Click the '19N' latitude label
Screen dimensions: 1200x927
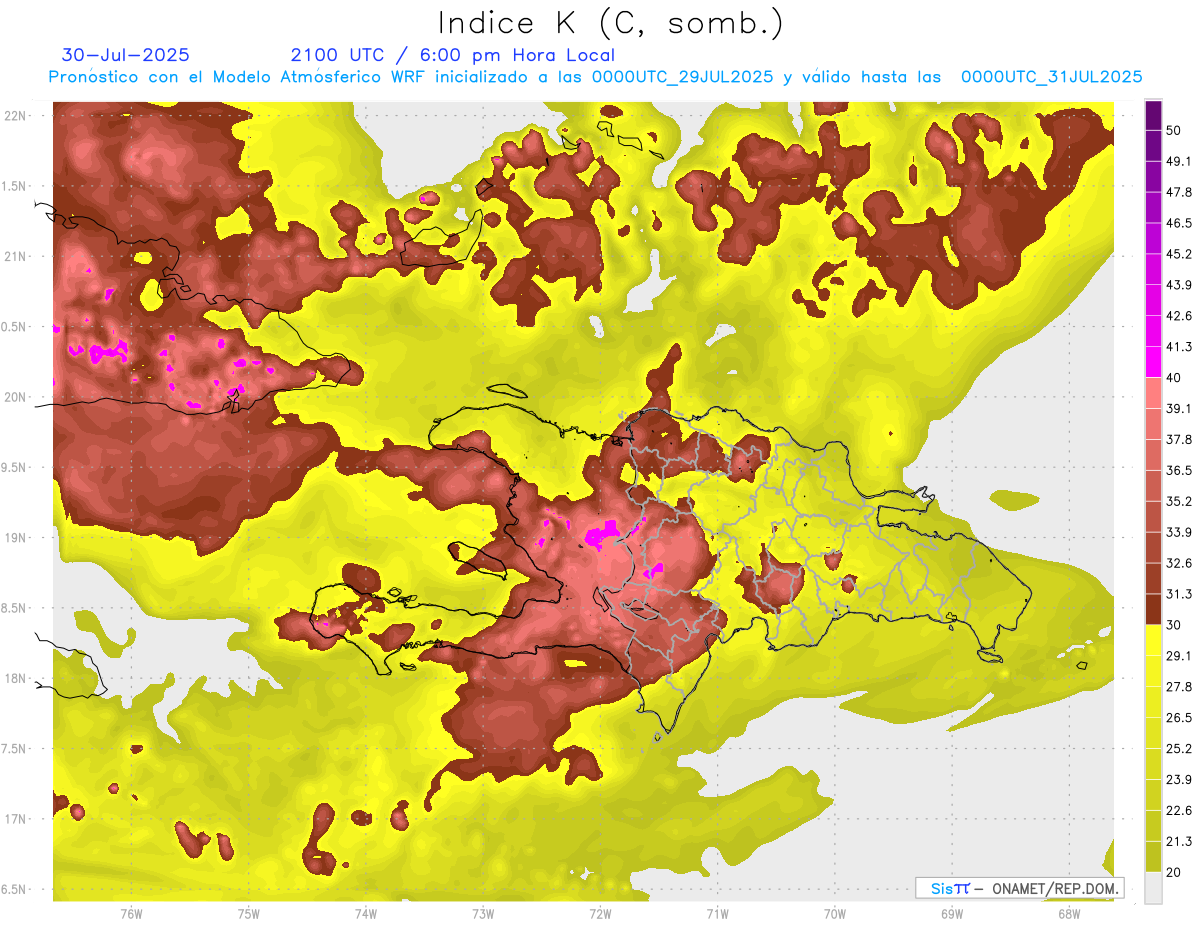click(15, 538)
